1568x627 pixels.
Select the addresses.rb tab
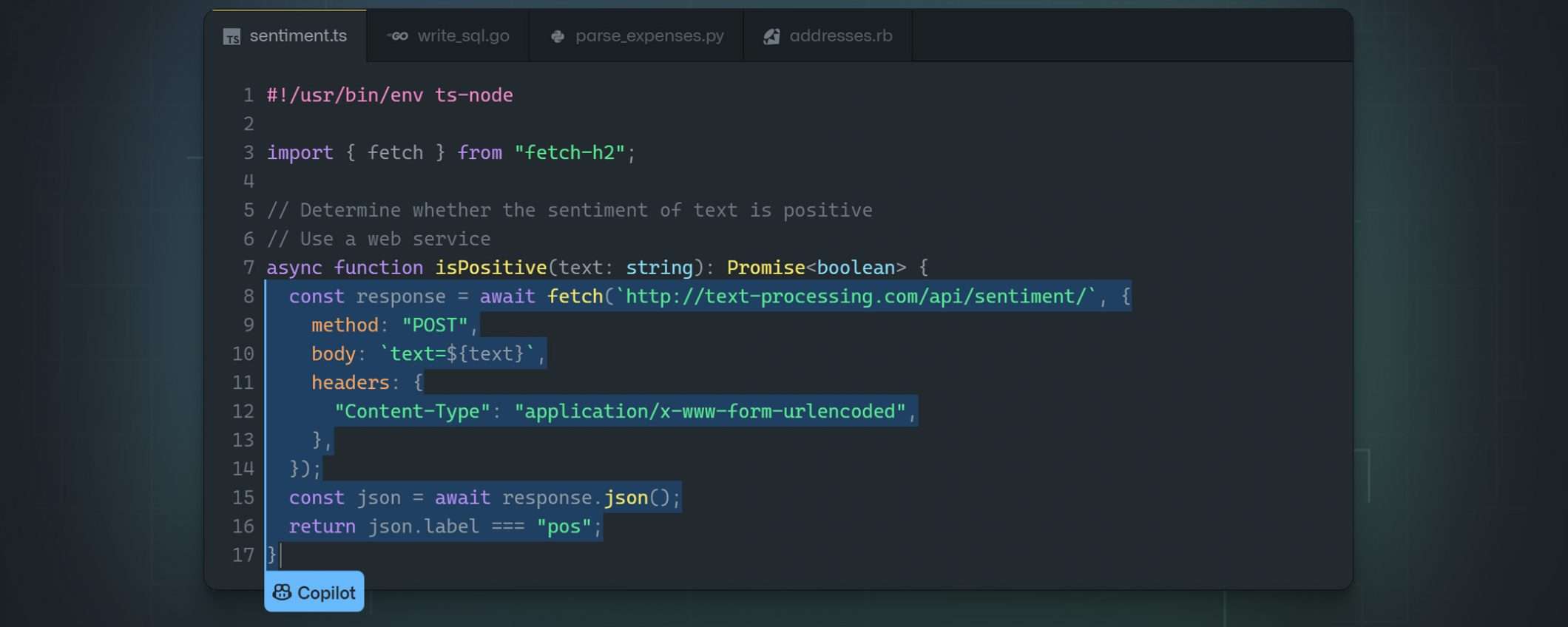840,36
